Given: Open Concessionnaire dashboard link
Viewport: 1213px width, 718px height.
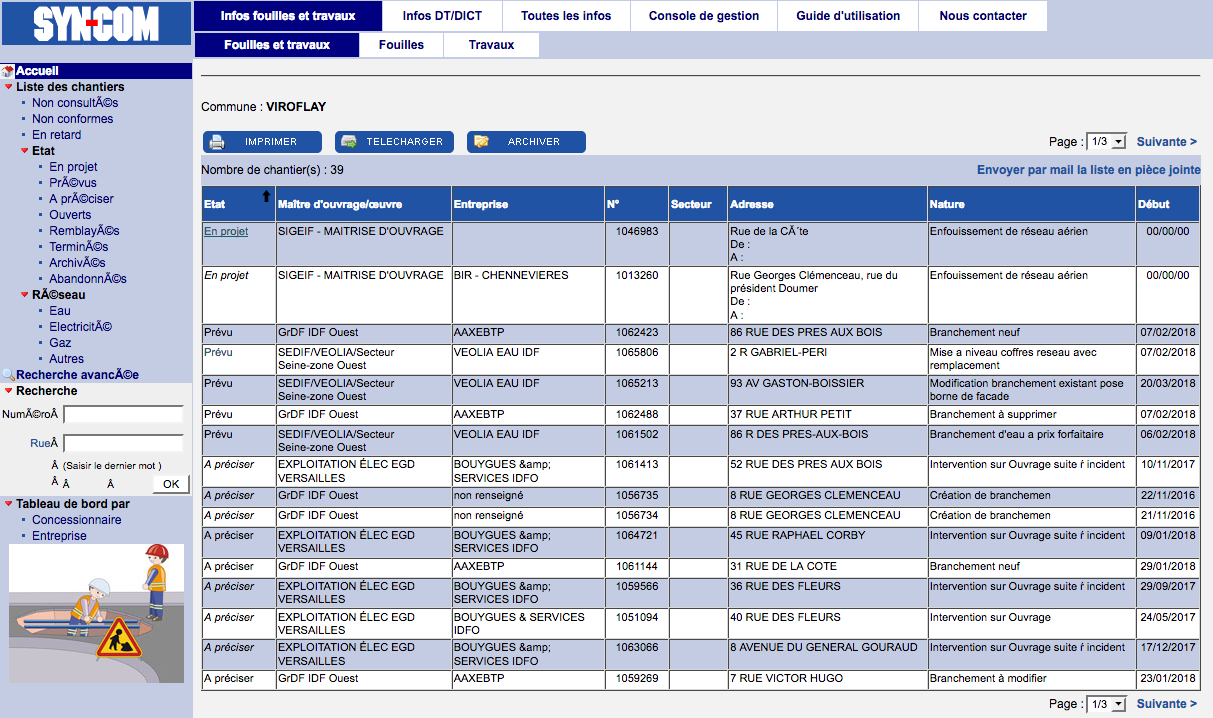Looking at the screenshot, I should click(76, 520).
